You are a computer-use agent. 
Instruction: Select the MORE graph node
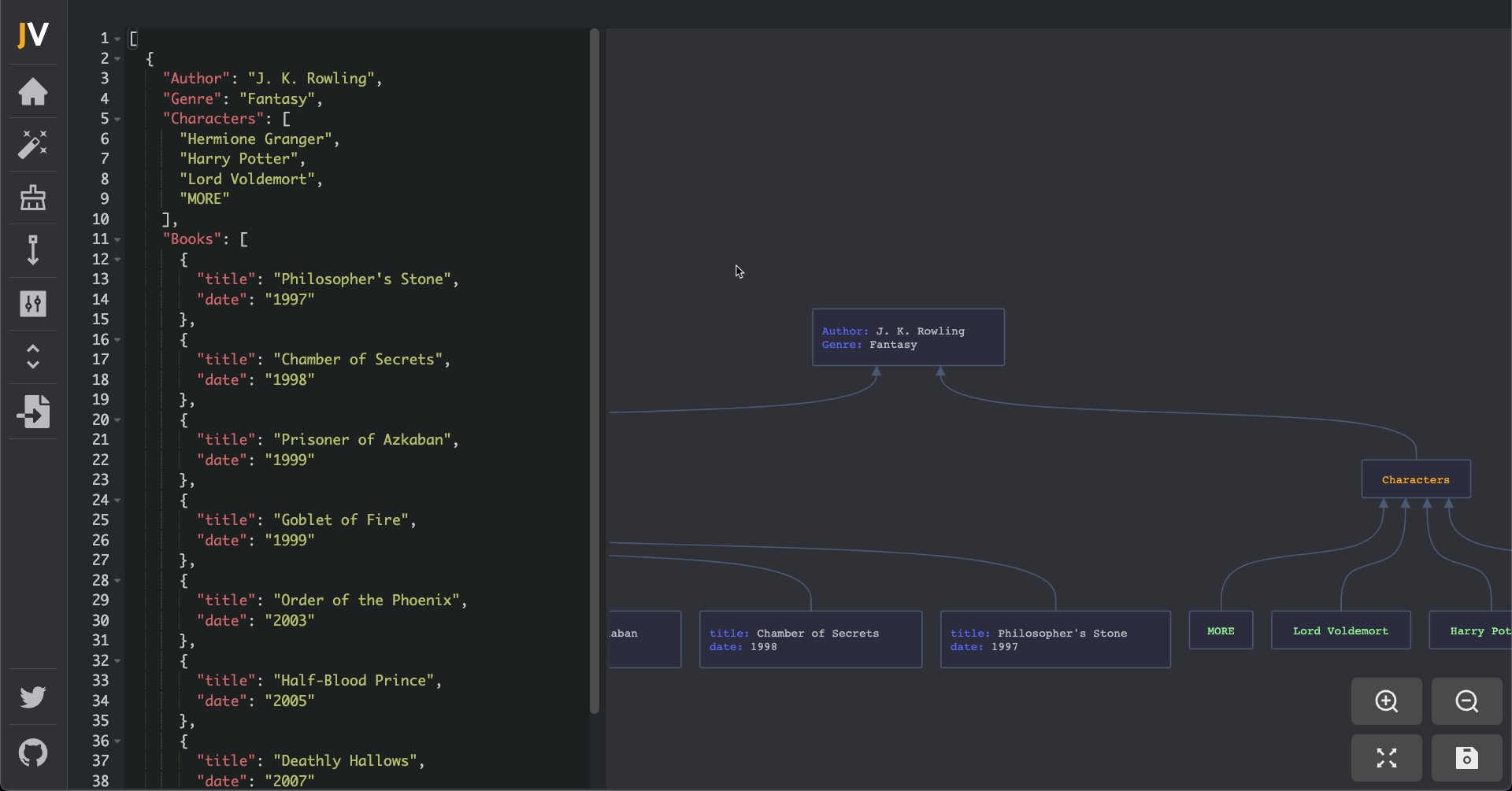point(1221,630)
